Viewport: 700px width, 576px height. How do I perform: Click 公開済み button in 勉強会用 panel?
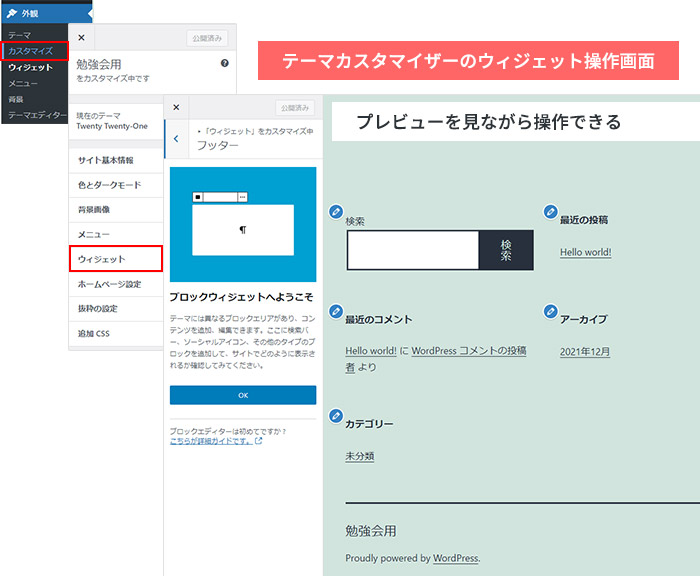(x=207, y=38)
